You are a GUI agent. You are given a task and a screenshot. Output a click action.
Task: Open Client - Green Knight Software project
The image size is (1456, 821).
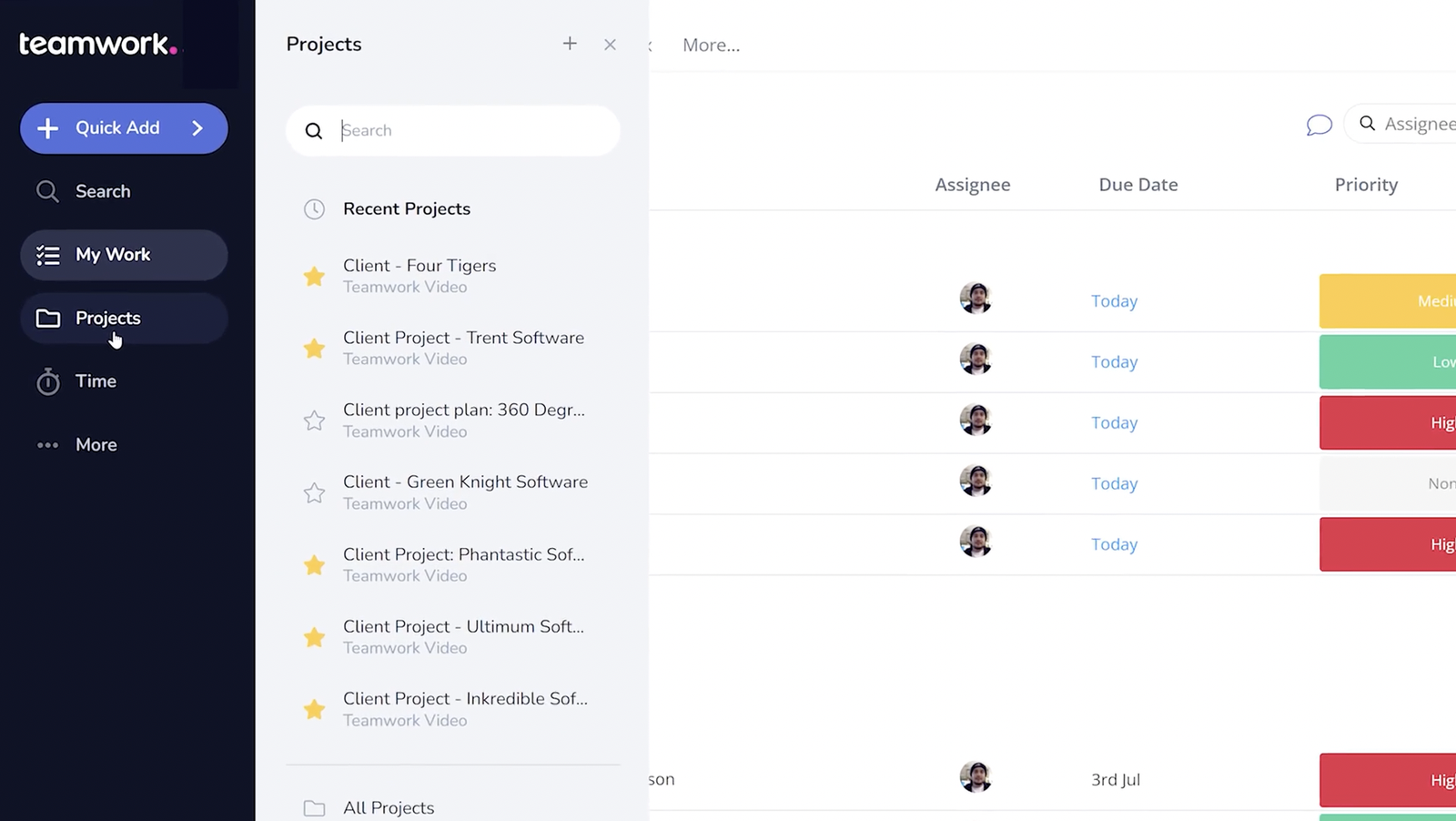tap(465, 482)
